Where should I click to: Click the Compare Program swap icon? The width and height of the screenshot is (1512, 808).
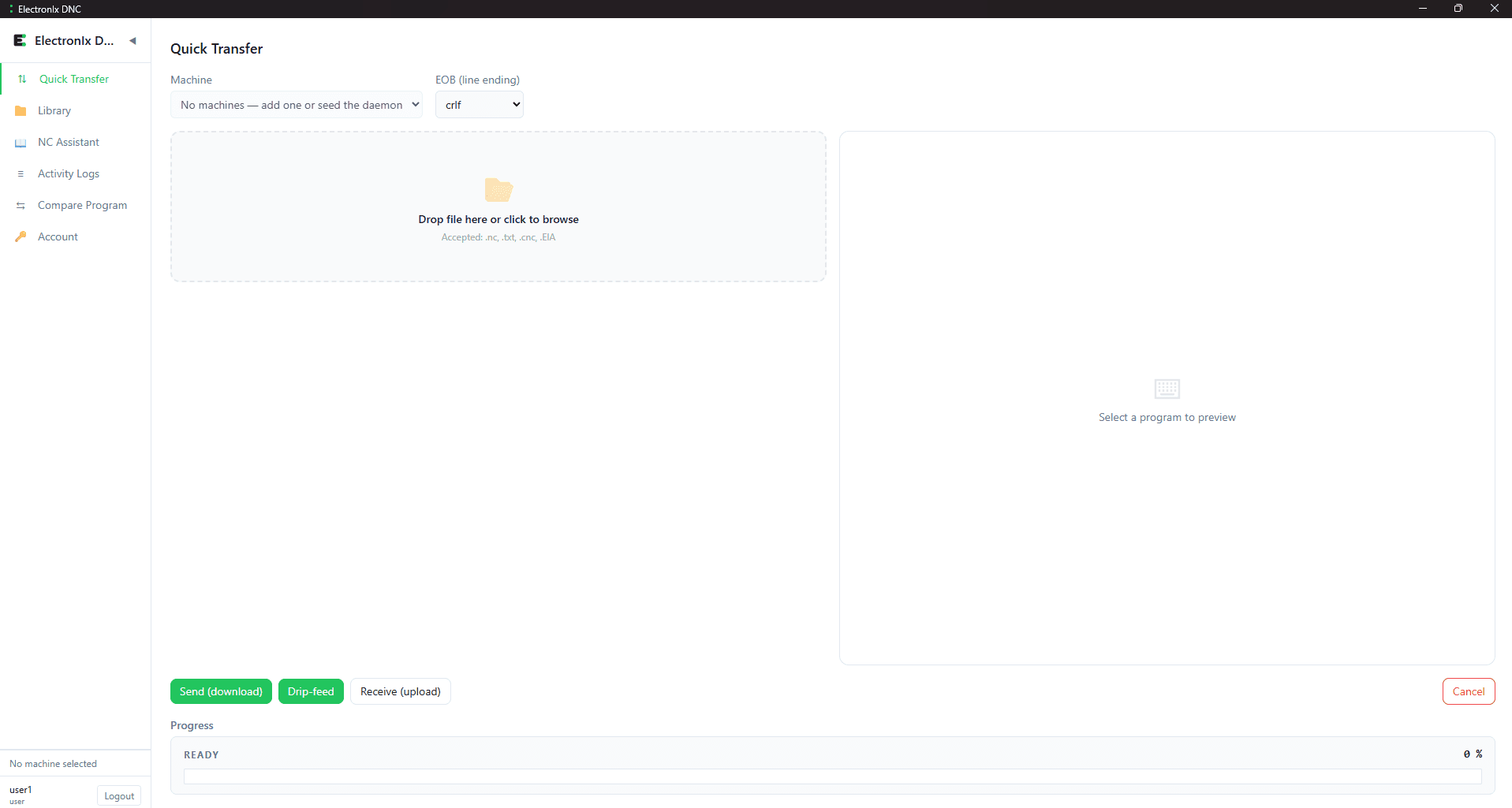coord(21,206)
